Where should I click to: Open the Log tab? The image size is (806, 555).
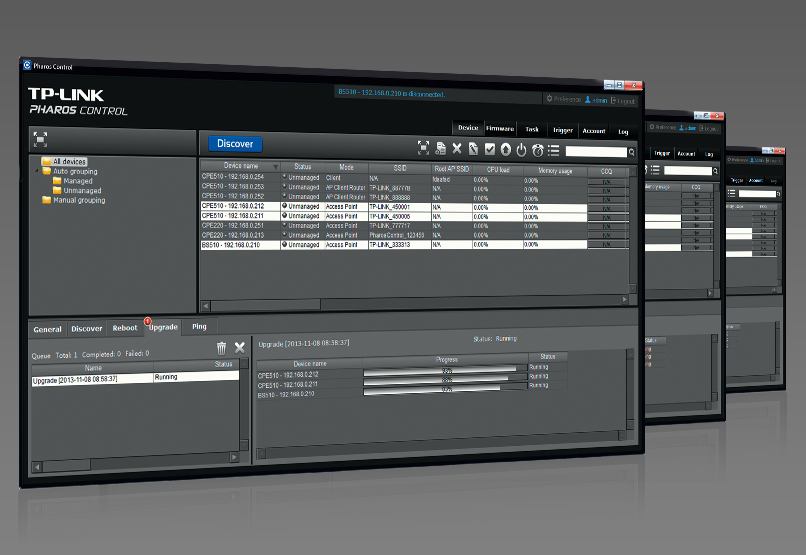(x=623, y=132)
